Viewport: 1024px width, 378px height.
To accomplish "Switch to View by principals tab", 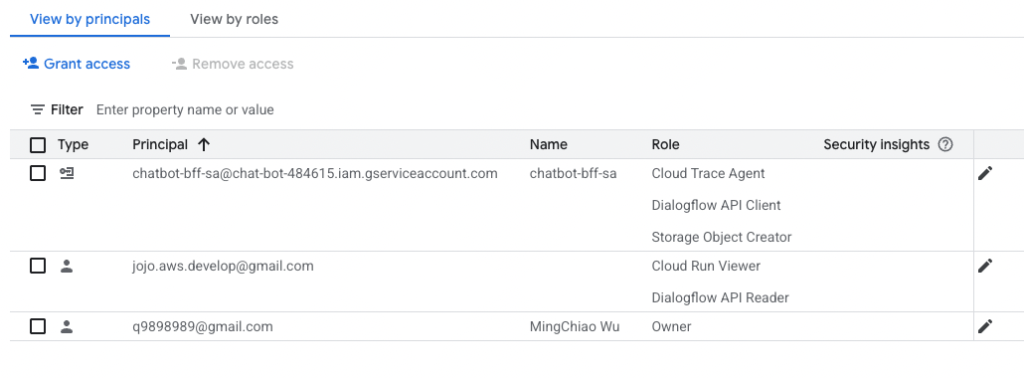I will [90, 19].
